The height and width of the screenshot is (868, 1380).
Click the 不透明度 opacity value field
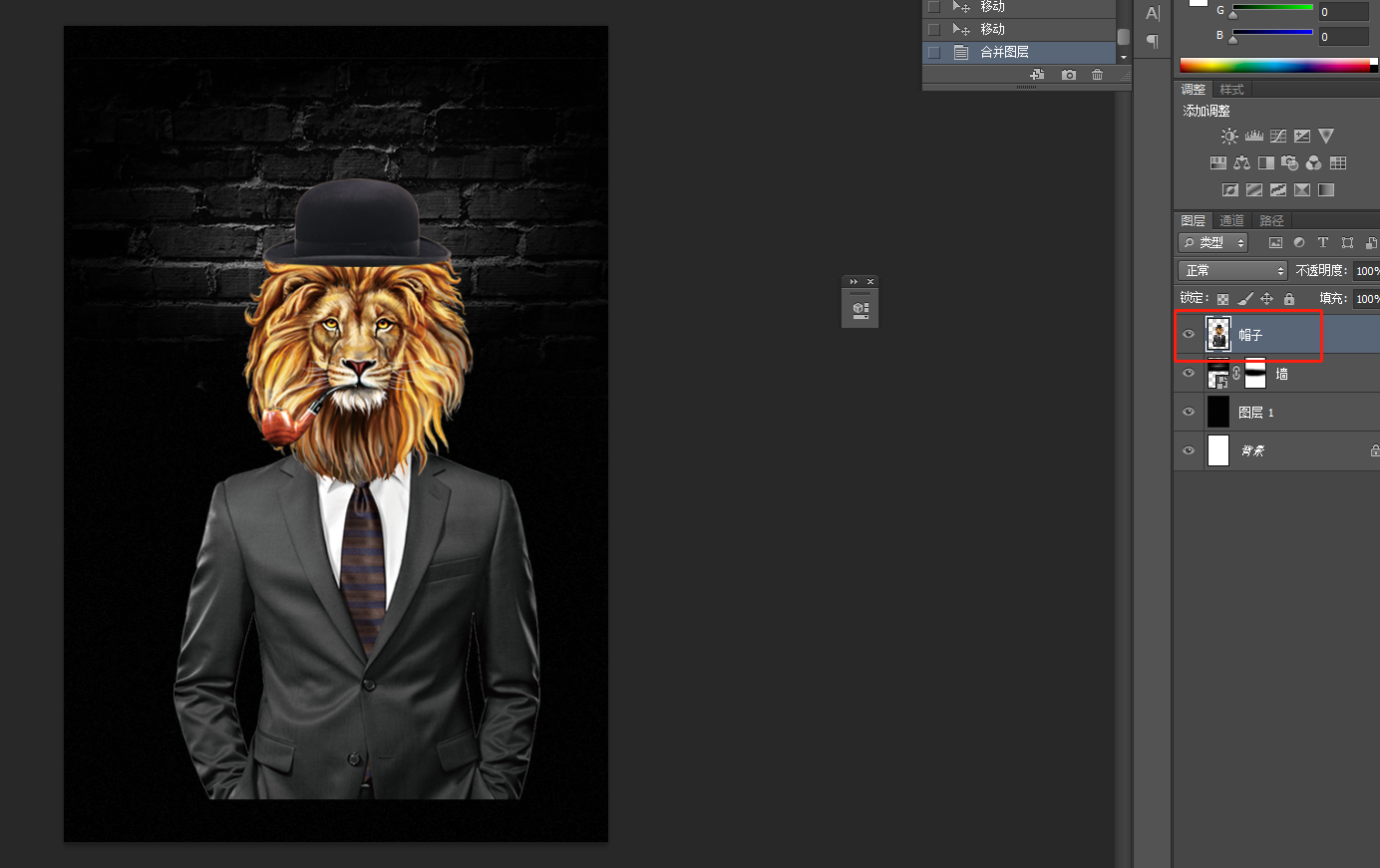(1366, 270)
